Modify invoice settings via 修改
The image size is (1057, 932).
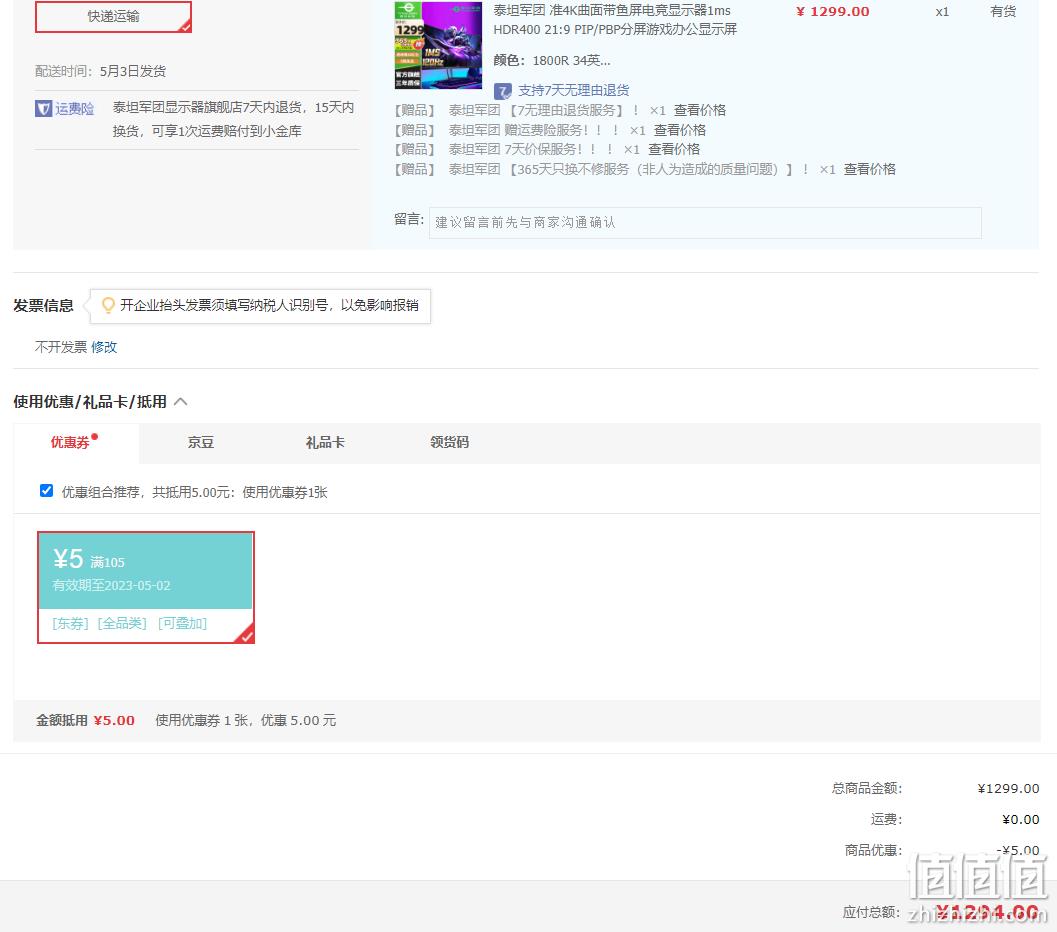click(x=104, y=347)
